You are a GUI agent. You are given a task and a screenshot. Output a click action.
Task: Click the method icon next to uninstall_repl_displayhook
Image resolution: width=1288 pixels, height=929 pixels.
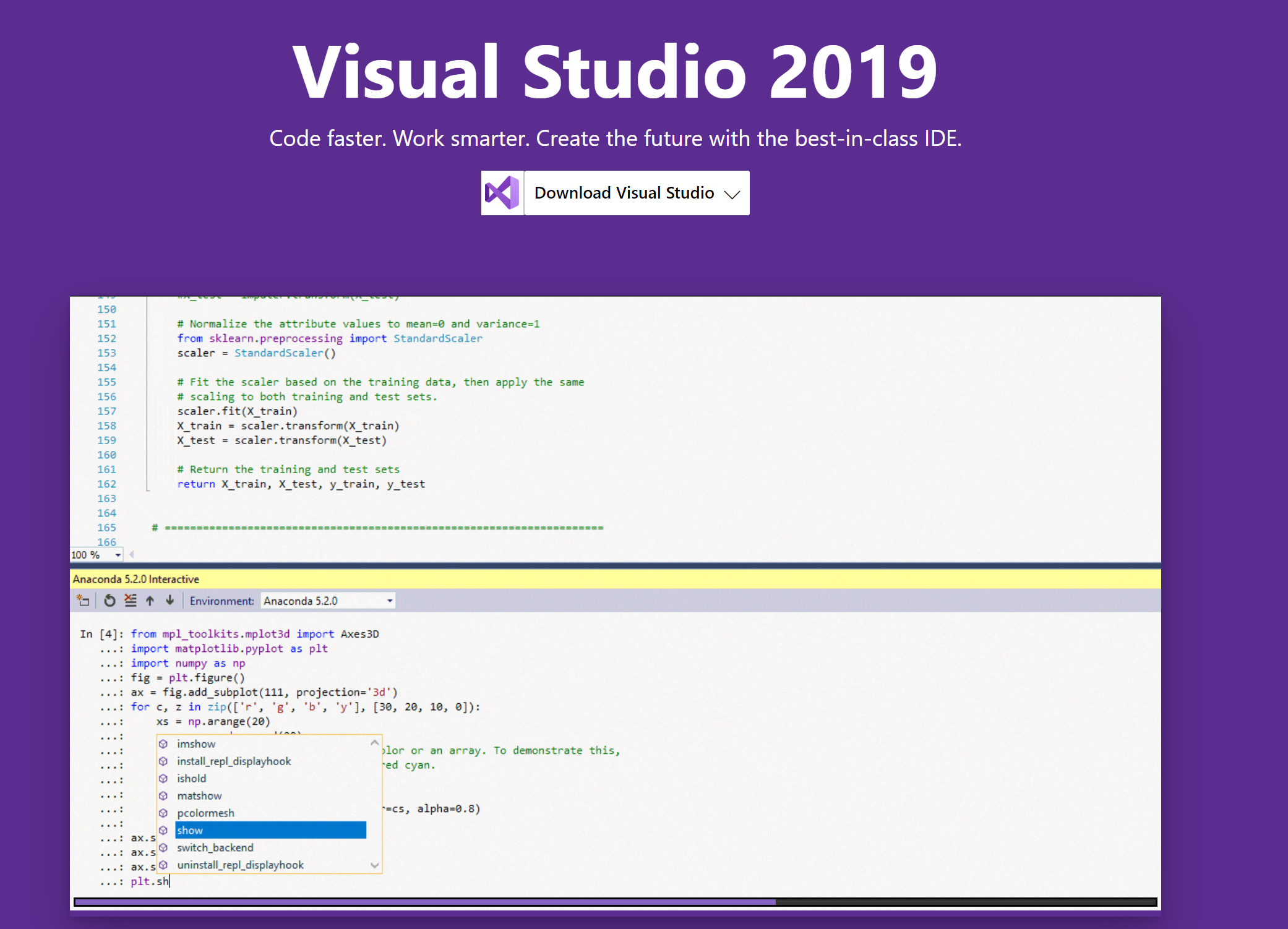click(x=163, y=865)
